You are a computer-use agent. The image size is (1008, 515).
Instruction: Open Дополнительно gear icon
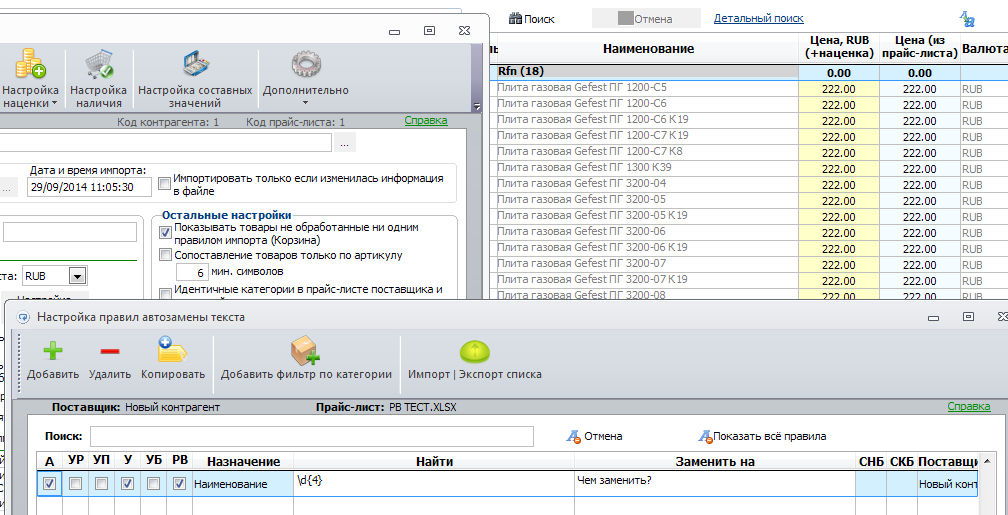tap(306, 64)
